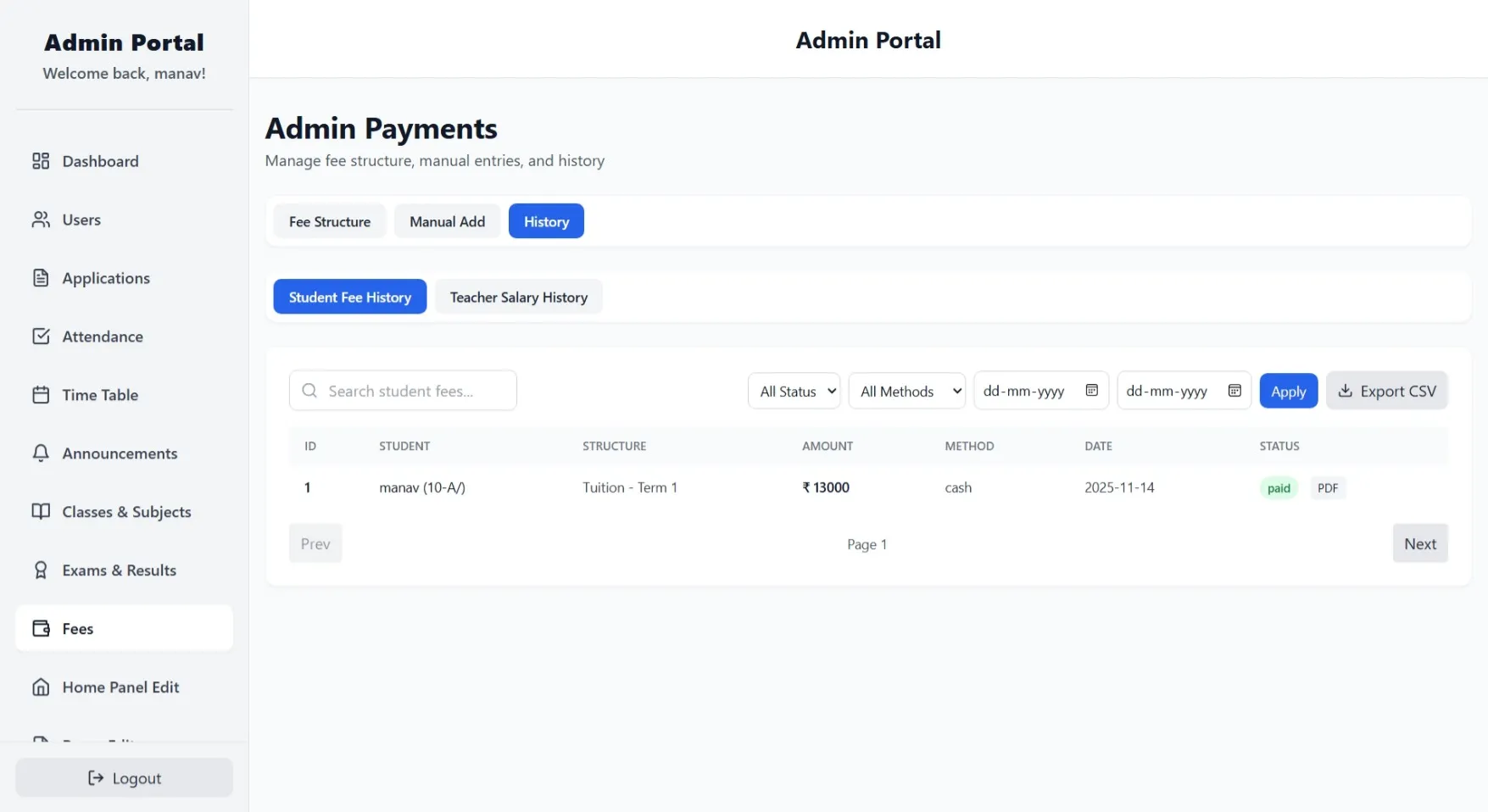The height and width of the screenshot is (812, 1488).
Task: Select the Users sidebar icon
Action: tap(42, 219)
